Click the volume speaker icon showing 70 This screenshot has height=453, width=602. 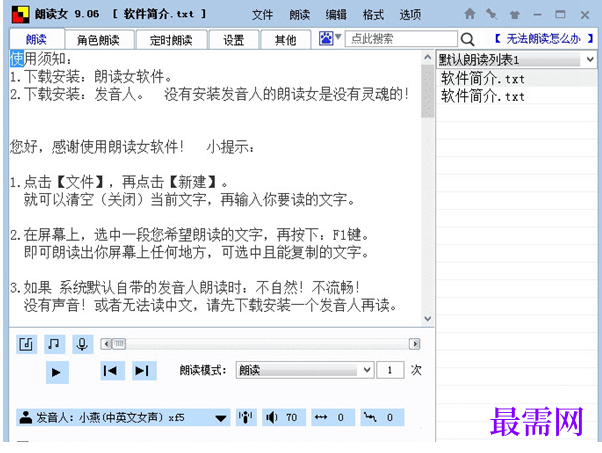tap(284, 417)
